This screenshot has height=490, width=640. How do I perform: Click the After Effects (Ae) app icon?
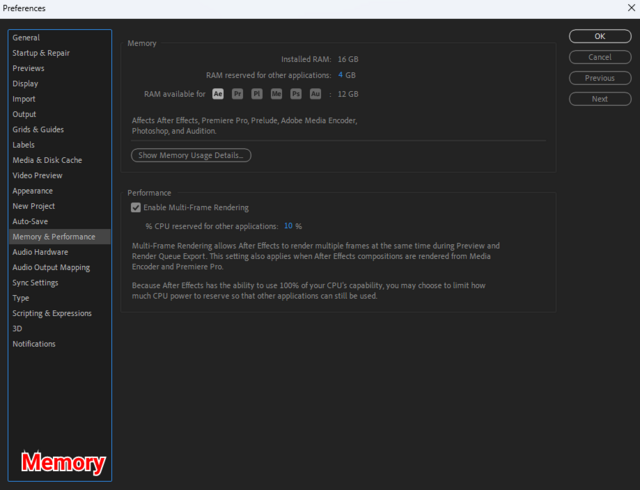[218, 94]
